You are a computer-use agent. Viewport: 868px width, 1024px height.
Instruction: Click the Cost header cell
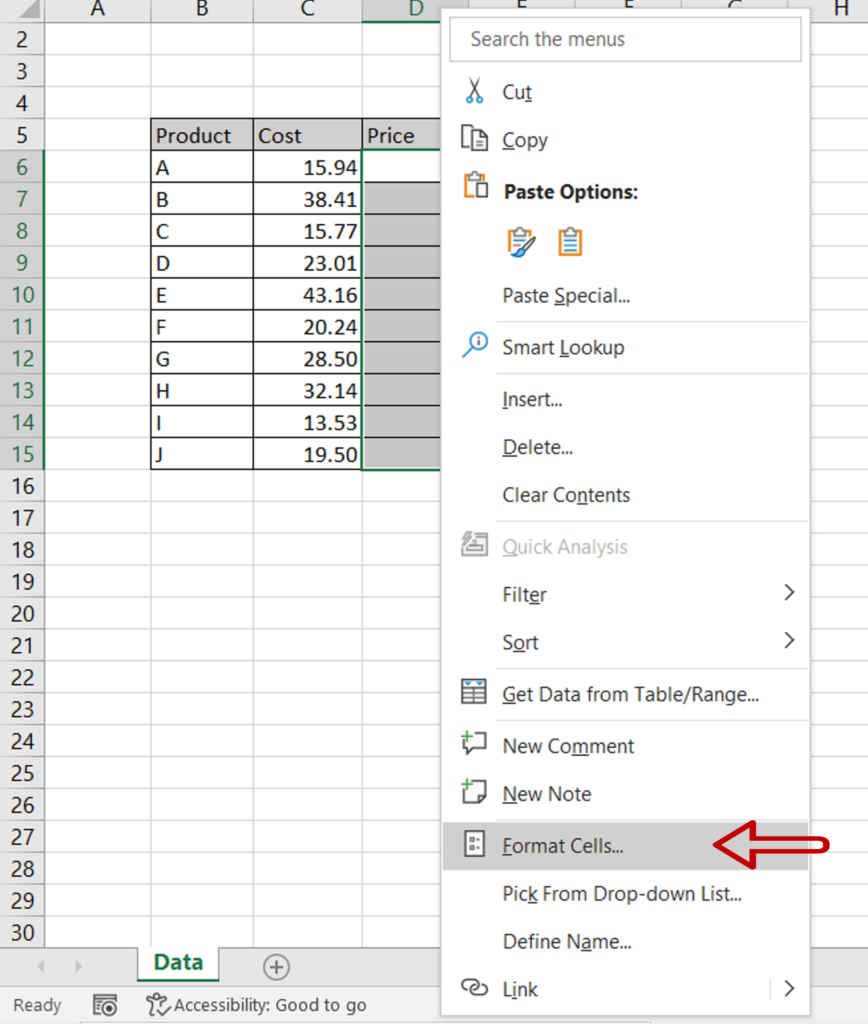(x=308, y=135)
